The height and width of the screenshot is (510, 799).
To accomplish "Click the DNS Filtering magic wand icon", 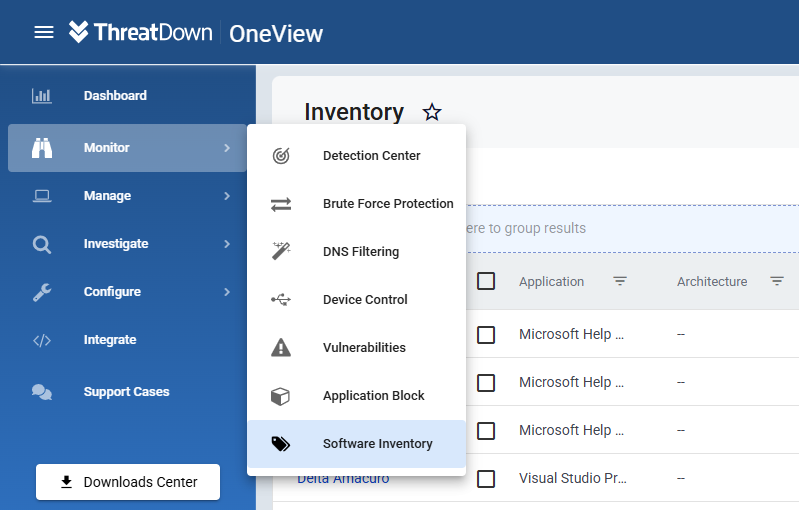I will (281, 251).
